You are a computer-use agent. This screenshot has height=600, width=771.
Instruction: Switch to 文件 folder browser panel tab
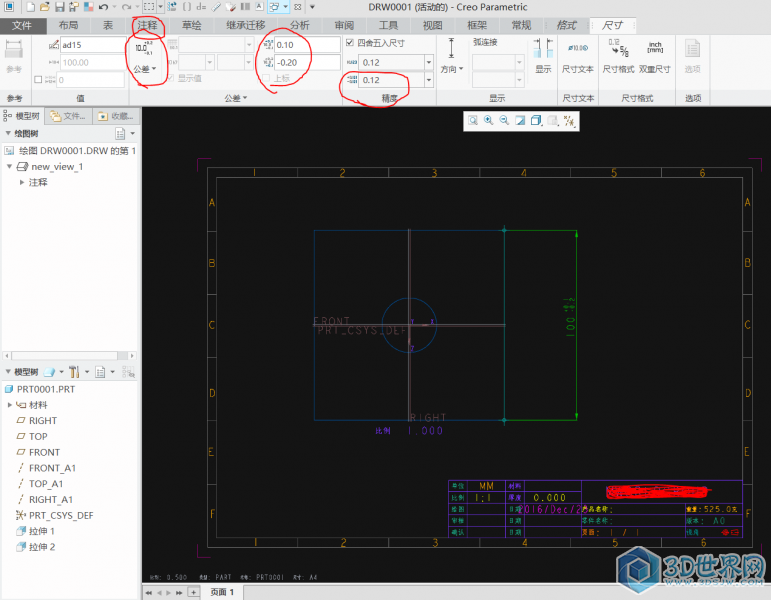pos(69,116)
